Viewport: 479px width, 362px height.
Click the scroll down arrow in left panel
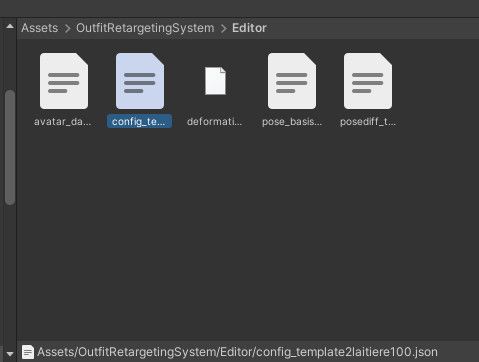[10, 353]
